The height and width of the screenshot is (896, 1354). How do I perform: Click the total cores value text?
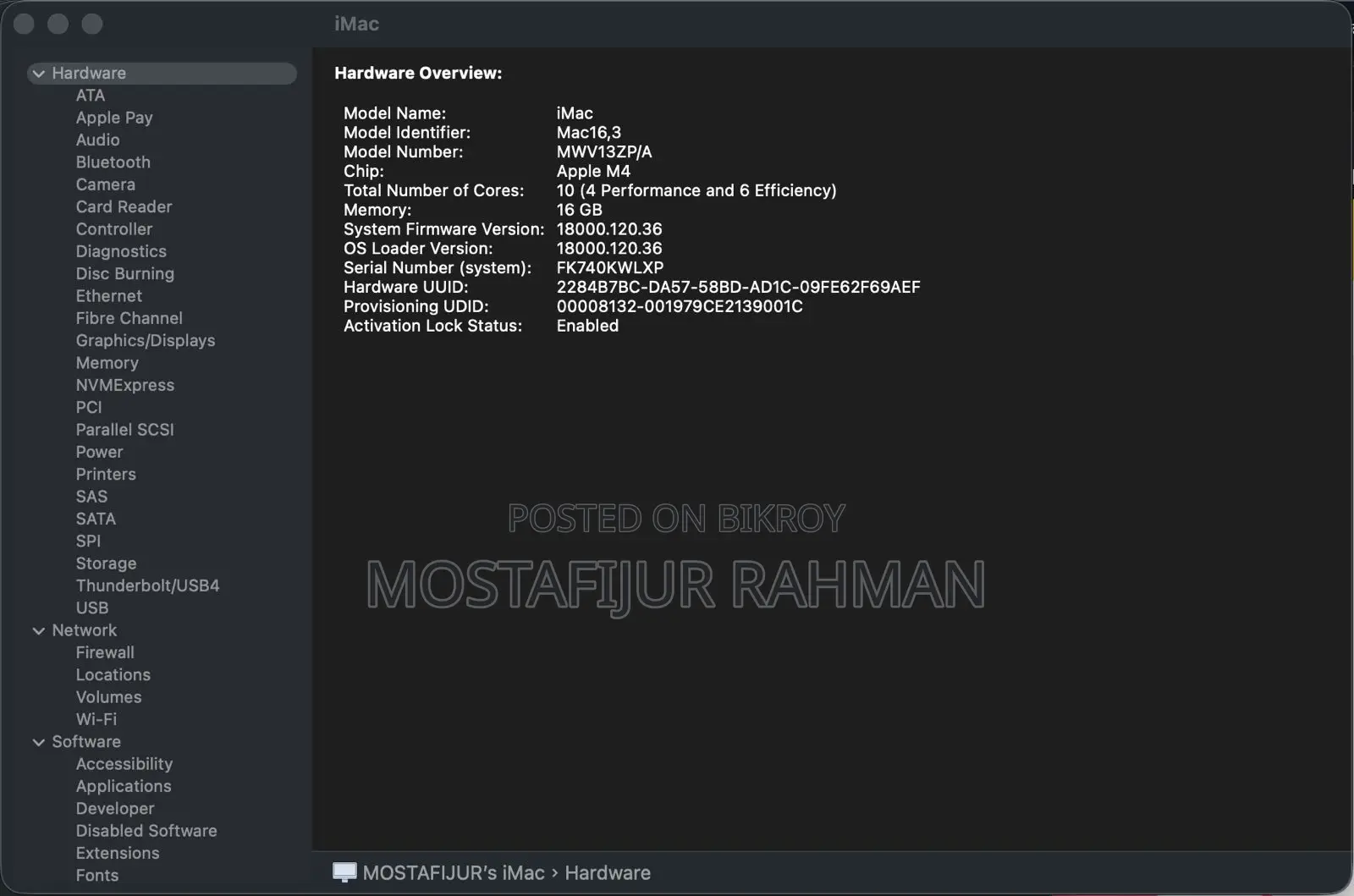point(696,191)
